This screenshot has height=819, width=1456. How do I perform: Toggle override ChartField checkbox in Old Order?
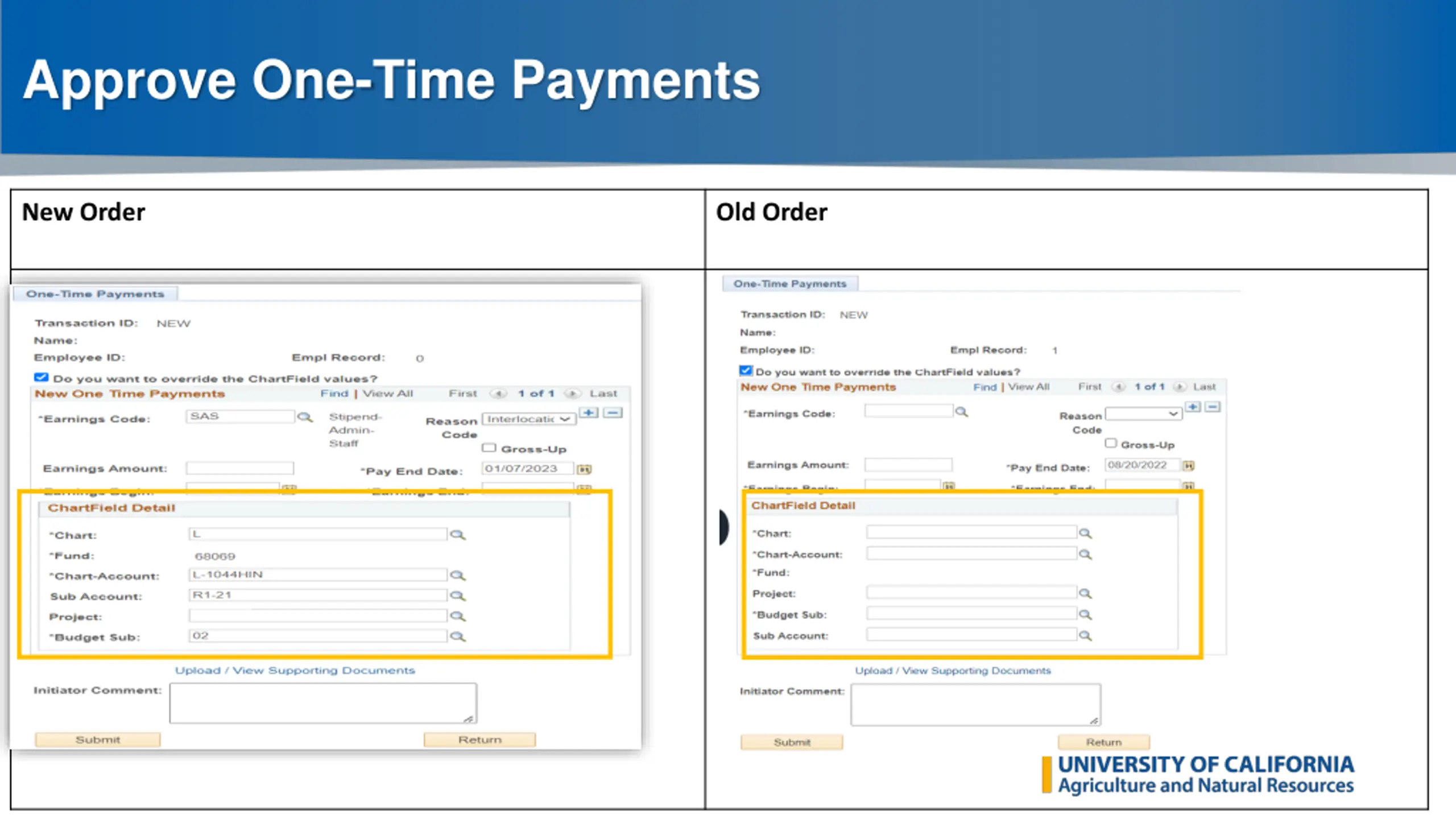coord(746,370)
